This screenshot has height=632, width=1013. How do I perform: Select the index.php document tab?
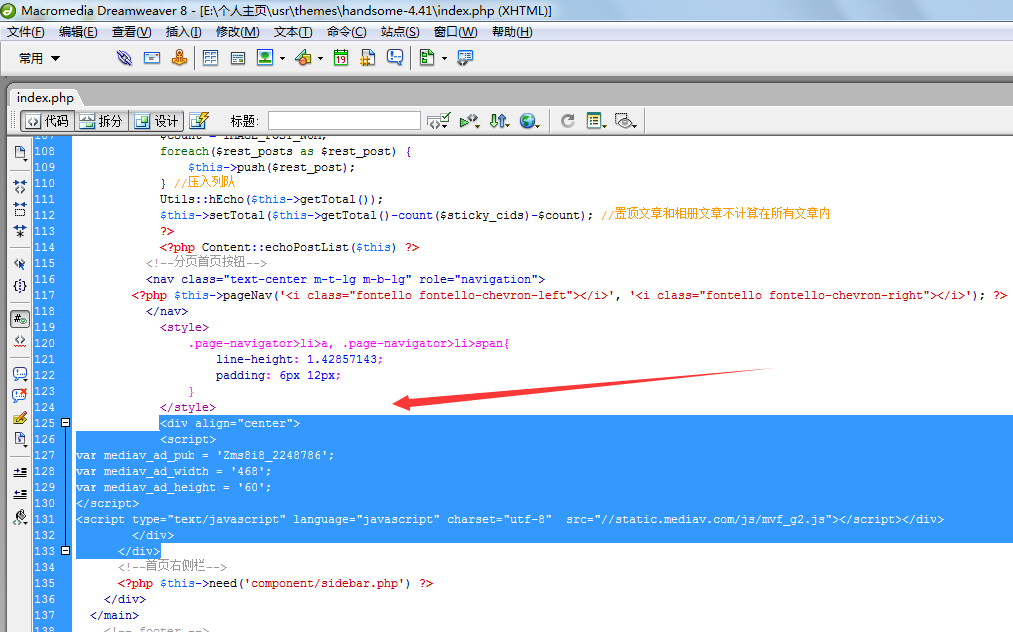(45, 98)
